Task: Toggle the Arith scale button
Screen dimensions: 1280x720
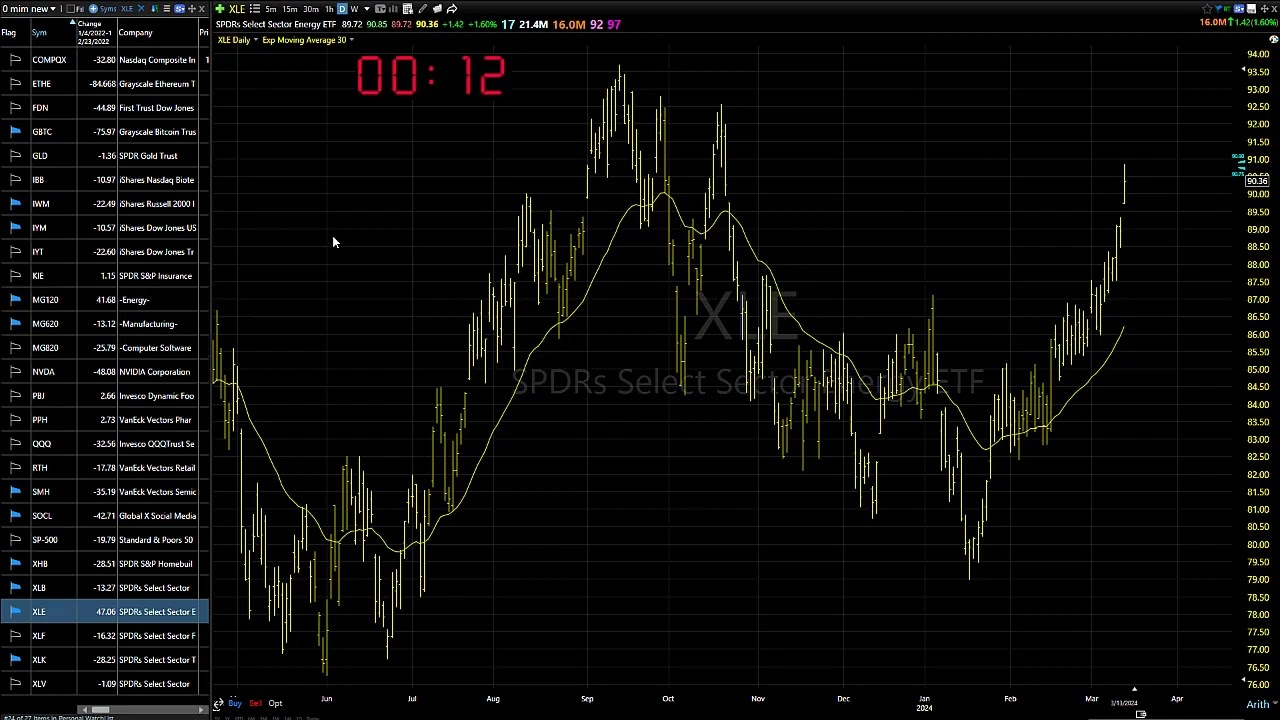Action: click(1258, 705)
